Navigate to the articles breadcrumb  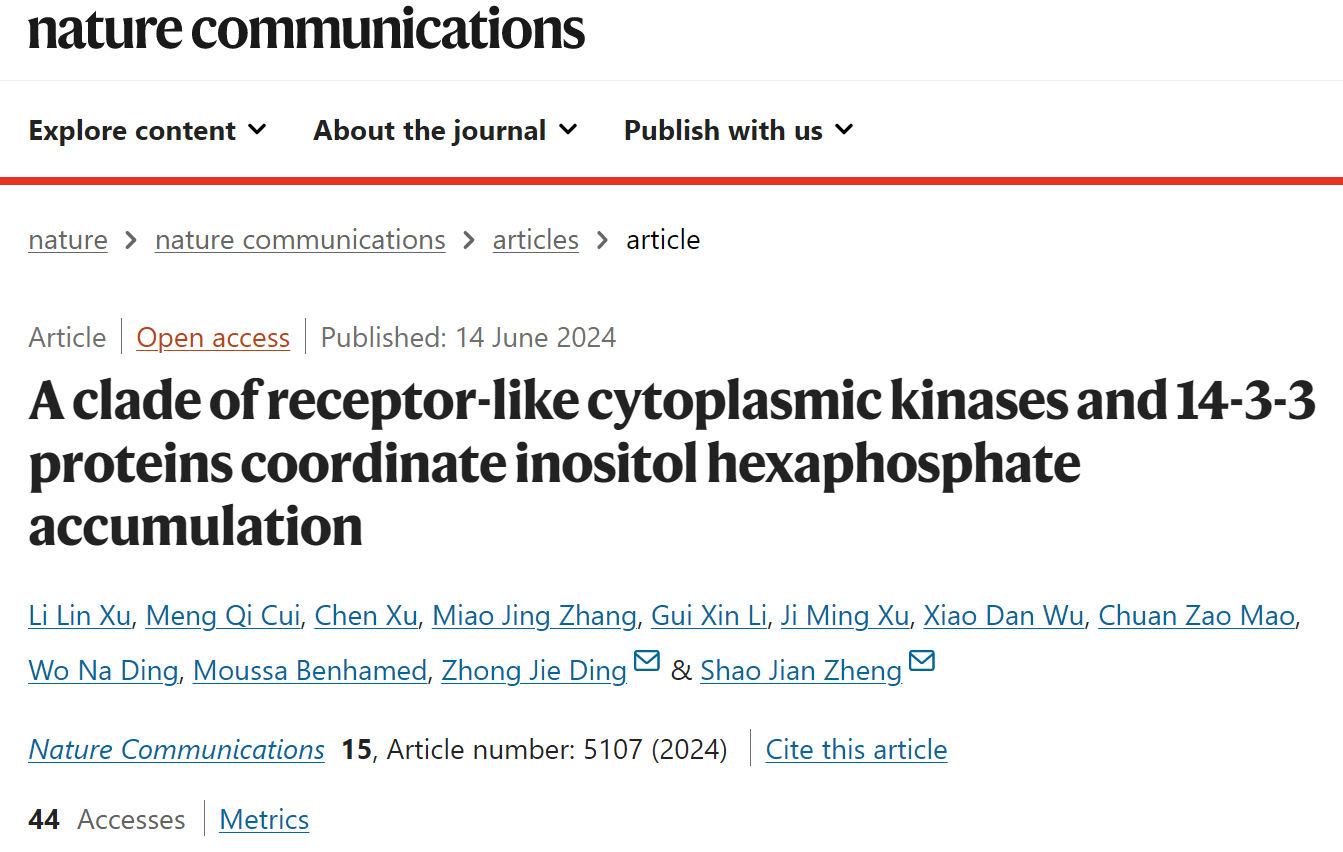536,240
